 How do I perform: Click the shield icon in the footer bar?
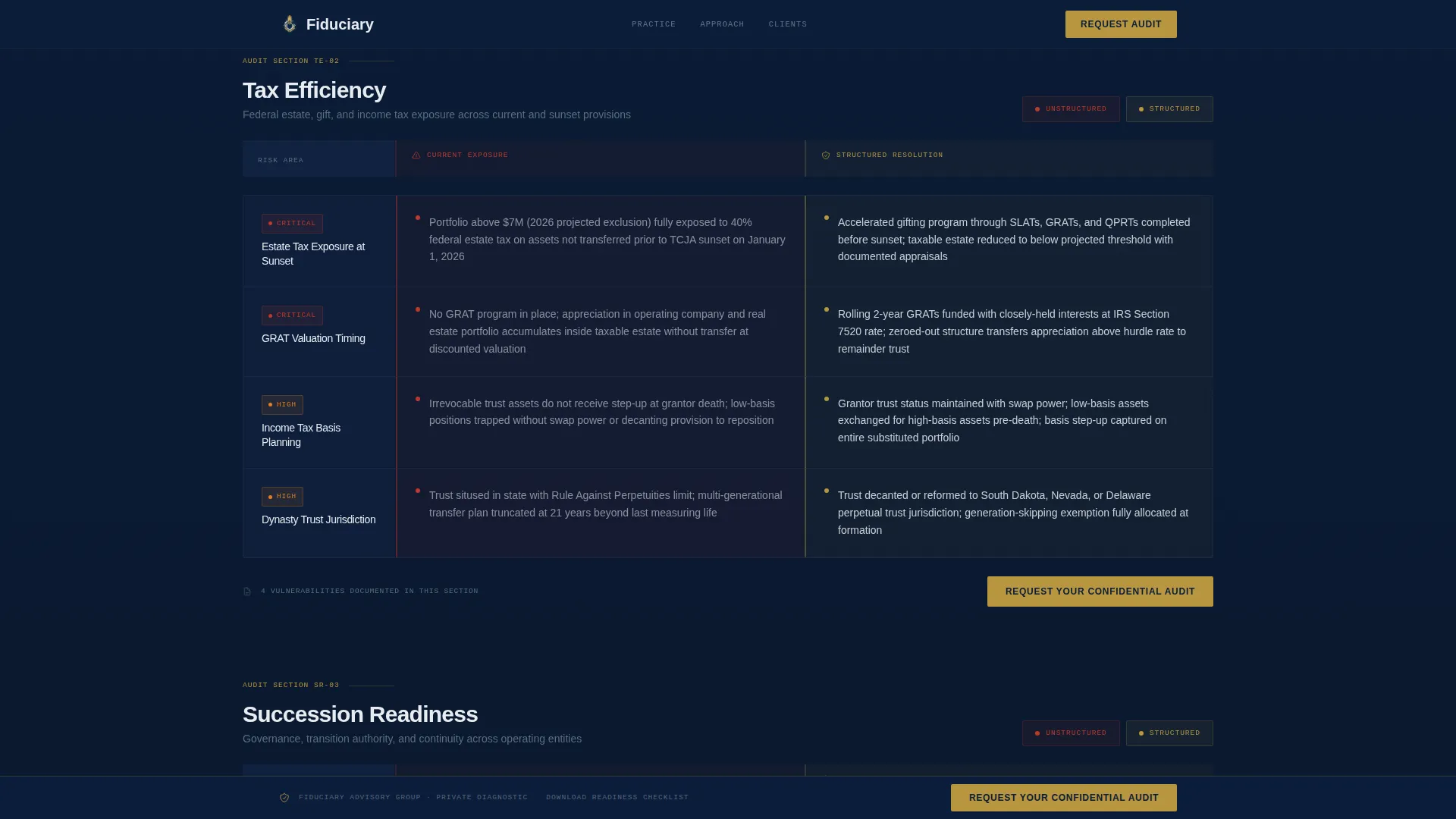(284, 798)
